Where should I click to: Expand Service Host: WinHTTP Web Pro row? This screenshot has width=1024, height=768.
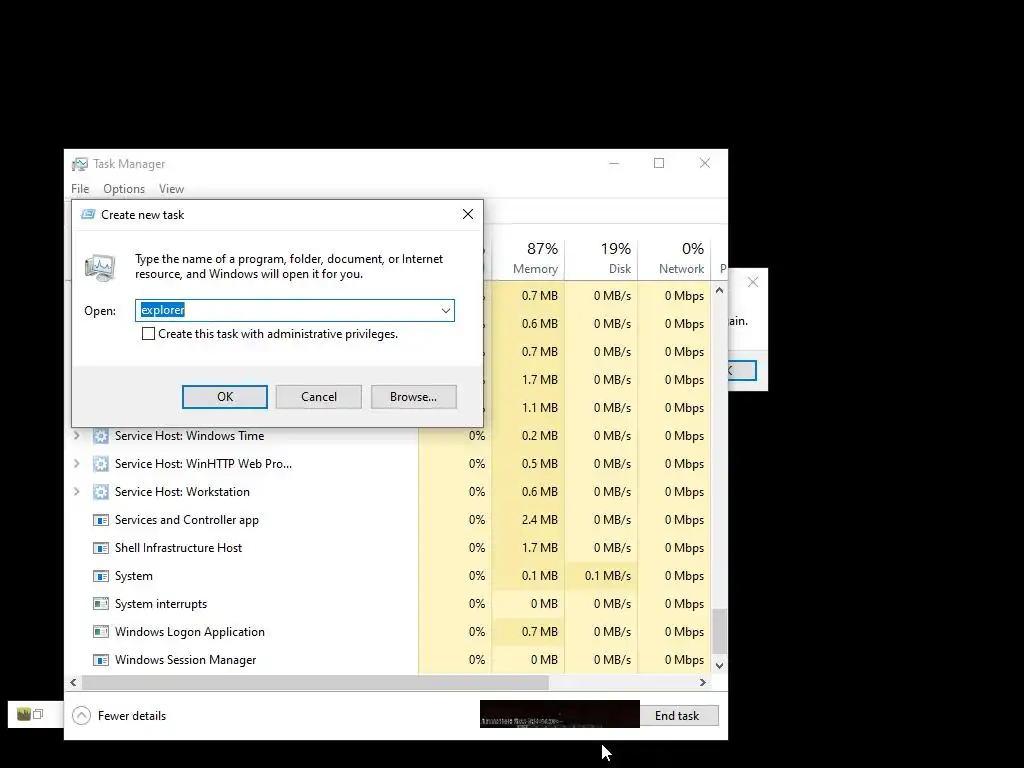point(77,464)
